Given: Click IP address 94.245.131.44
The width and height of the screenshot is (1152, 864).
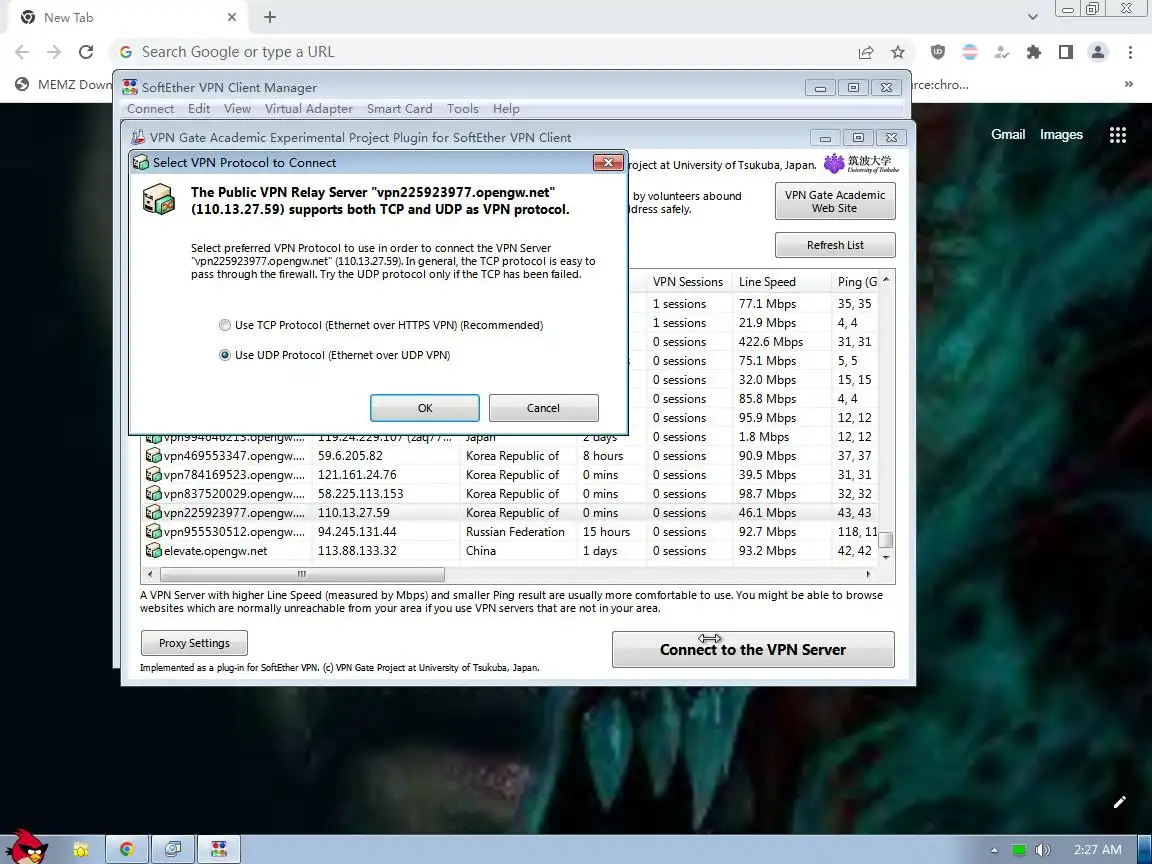Looking at the screenshot, I should 357,532.
